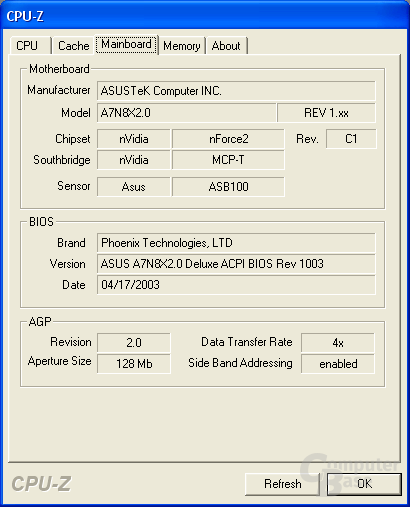Click the Data Transfer Rate label
The height and width of the screenshot is (507, 410).
click(247, 342)
